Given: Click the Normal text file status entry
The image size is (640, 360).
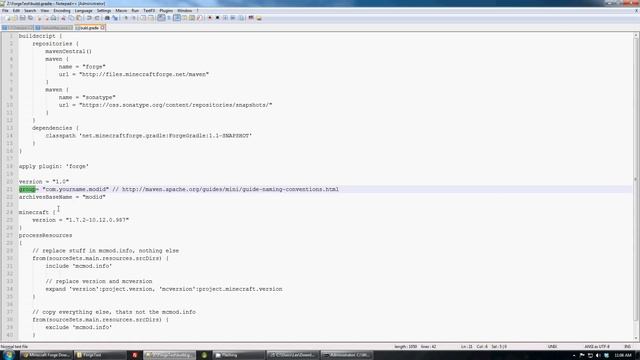Looking at the screenshot, I should (x=14, y=347).
